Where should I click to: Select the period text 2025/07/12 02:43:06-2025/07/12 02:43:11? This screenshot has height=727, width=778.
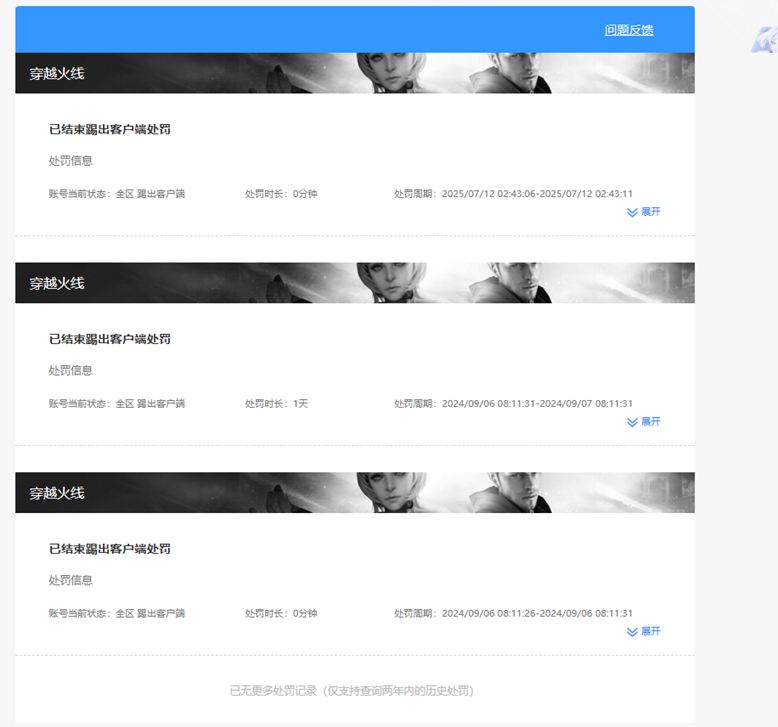point(537,194)
